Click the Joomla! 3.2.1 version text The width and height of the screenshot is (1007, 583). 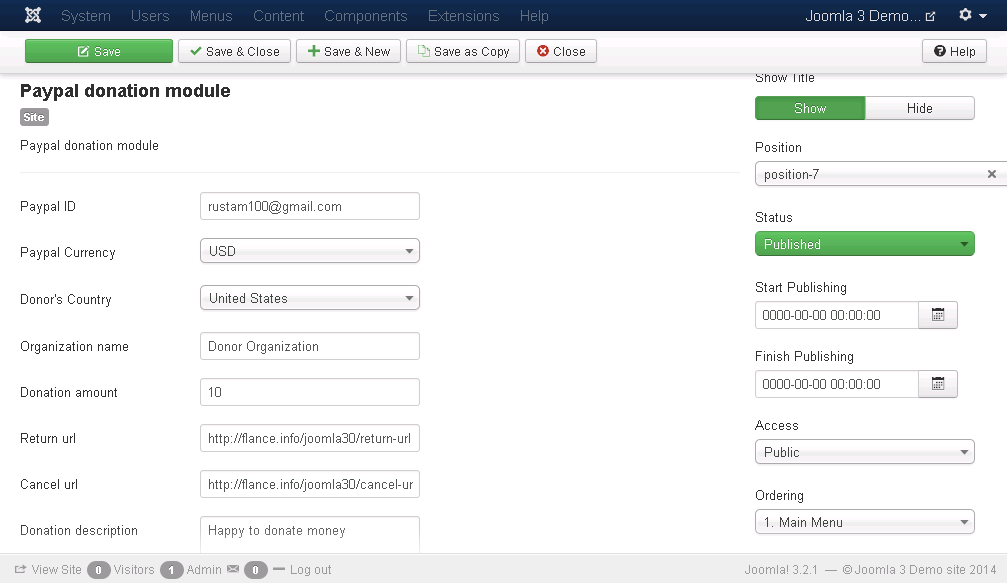tap(781, 570)
